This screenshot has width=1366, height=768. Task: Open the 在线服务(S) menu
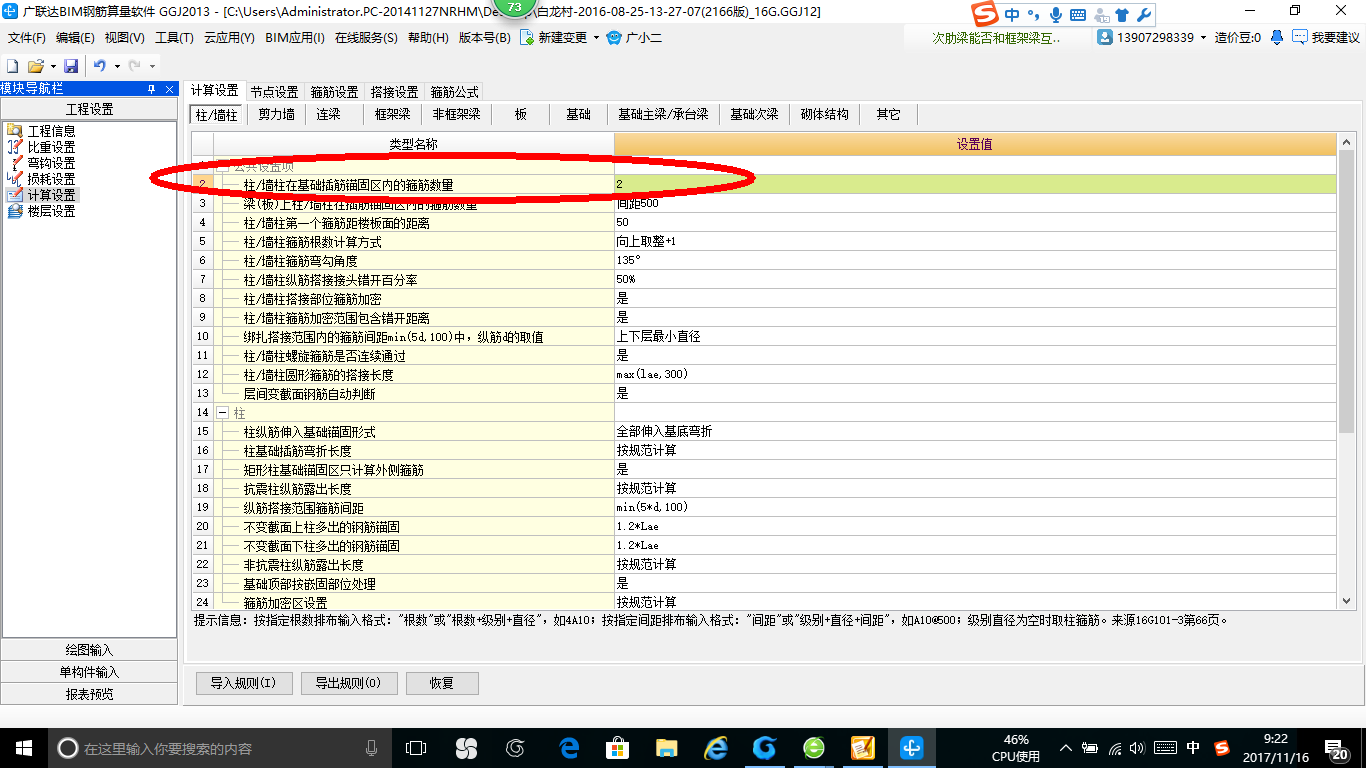pos(366,38)
